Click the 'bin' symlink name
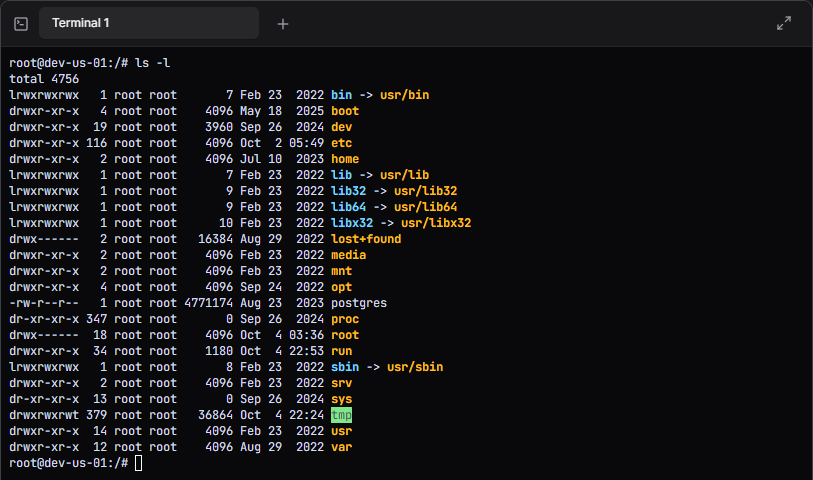Screen dimensions: 813x480 click(x=341, y=95)
